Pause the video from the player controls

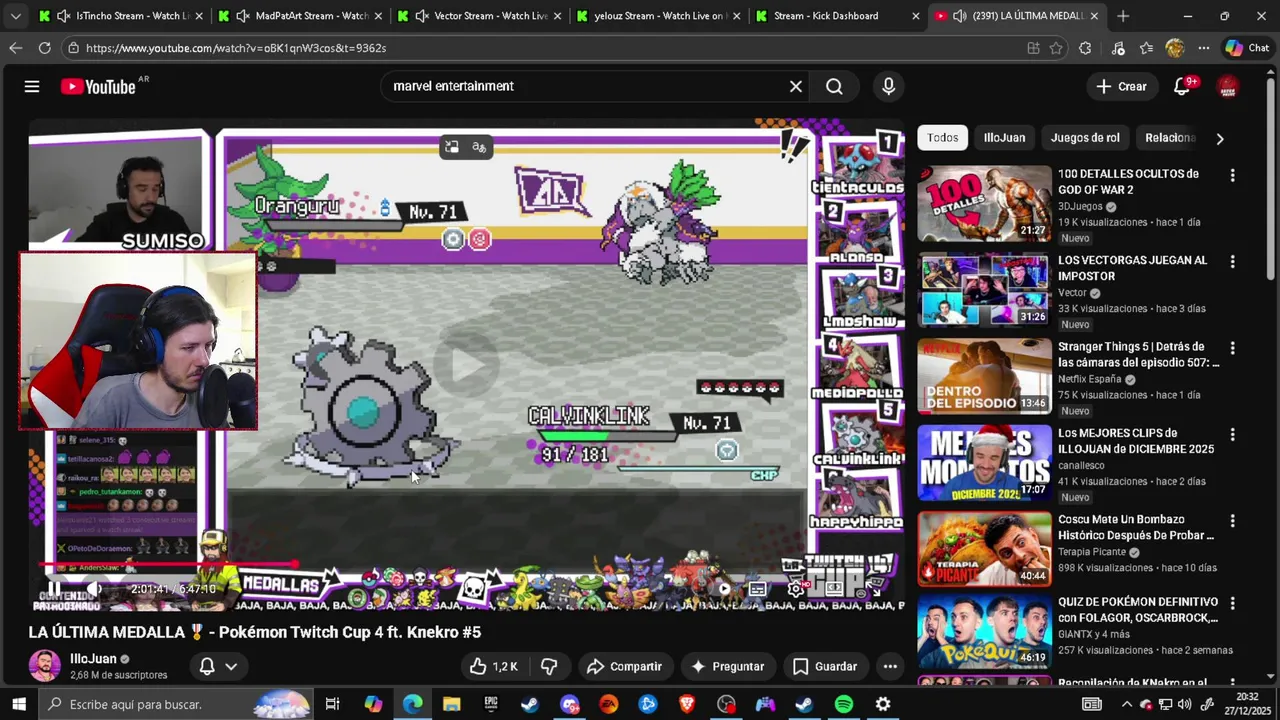(x=54, y=589)
